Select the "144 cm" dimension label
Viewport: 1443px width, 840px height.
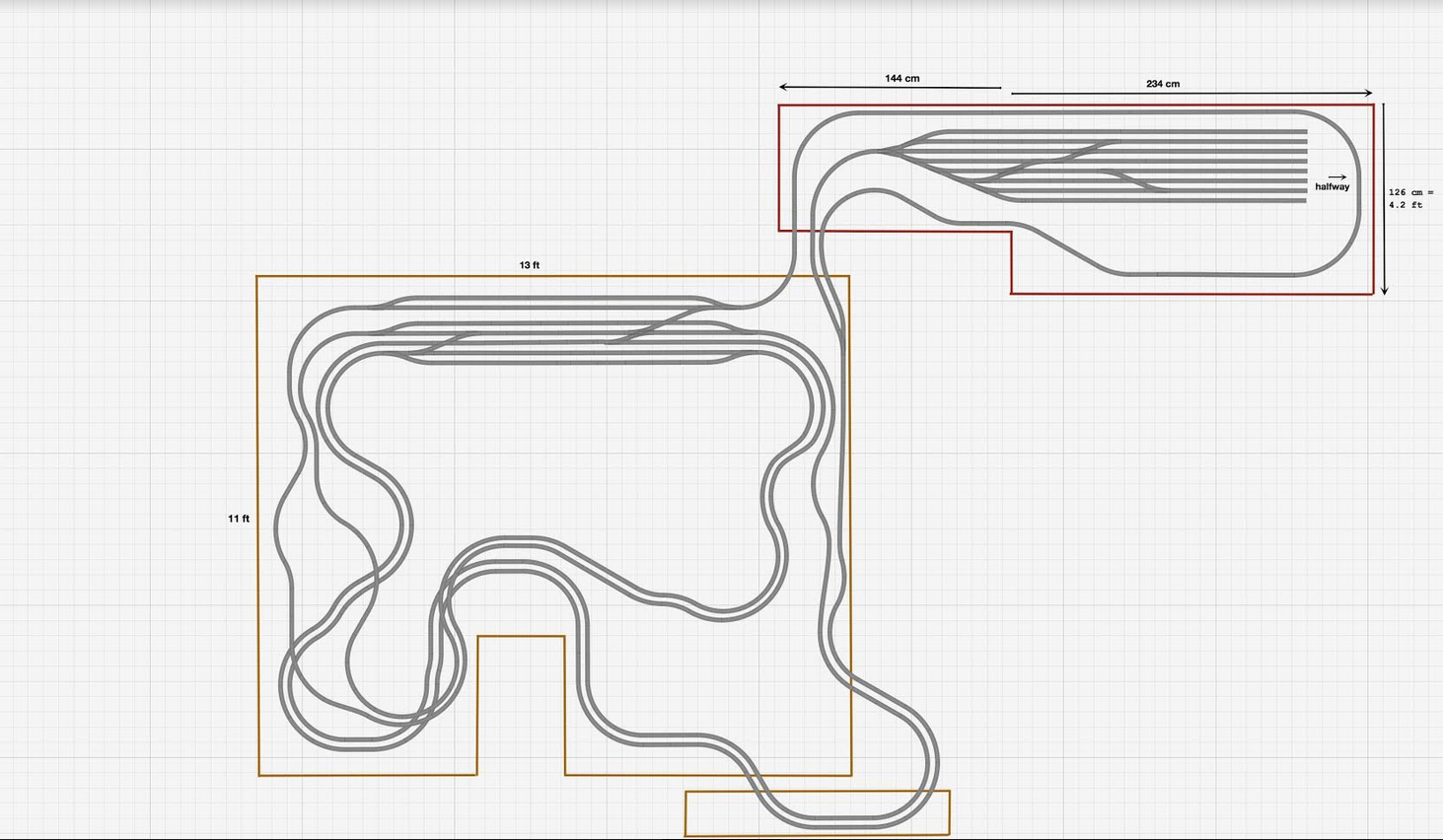(x=902, y=78)
